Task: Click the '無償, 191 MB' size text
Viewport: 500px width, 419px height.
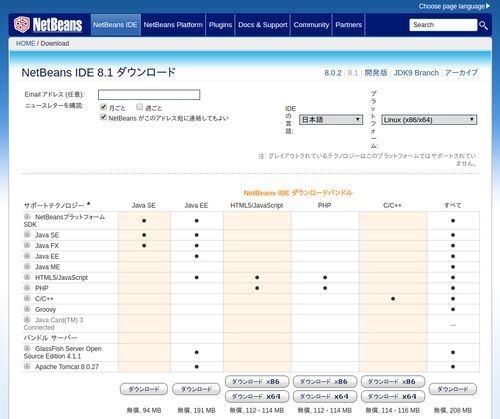Action: (196, 410)
